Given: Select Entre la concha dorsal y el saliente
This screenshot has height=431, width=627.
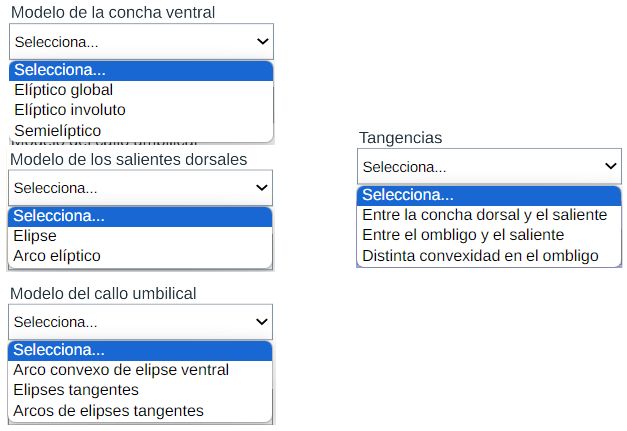Looking at the screenshot, I should 484,215.
